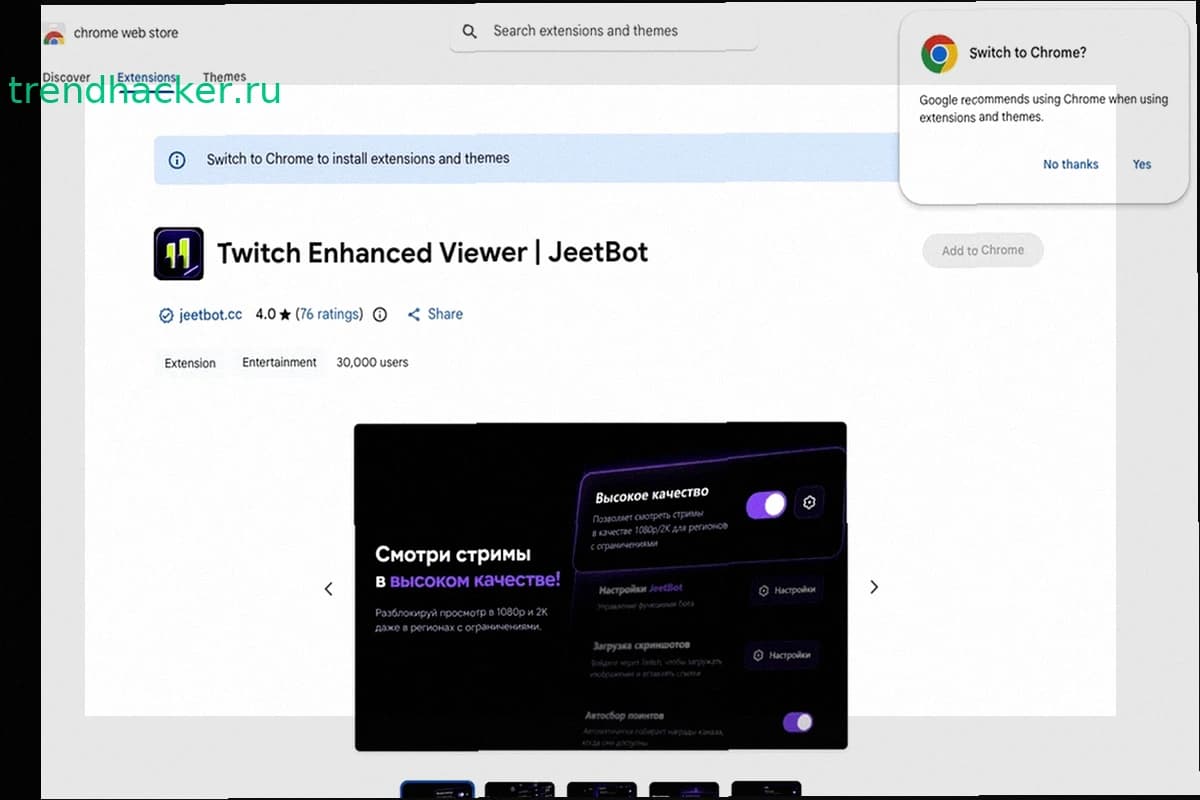Click the search magnifier icon
The width and height of the screenshot is (1200, 800).
[469, 32]
